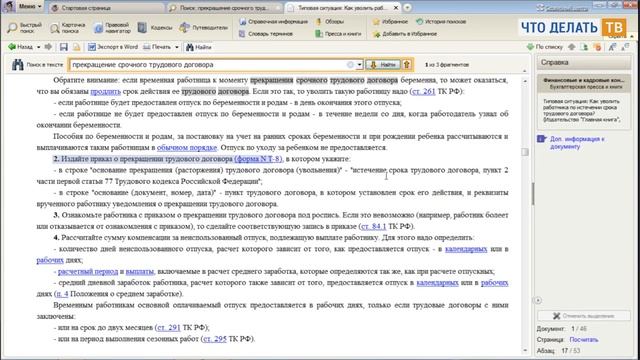Open Словарь терминов

click(266, 34)
